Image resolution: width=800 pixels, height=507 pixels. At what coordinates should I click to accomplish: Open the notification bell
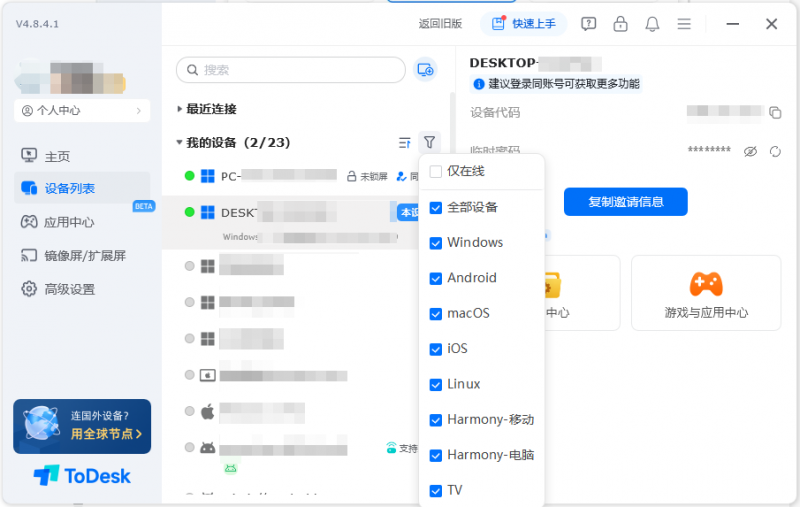point(652,24)
